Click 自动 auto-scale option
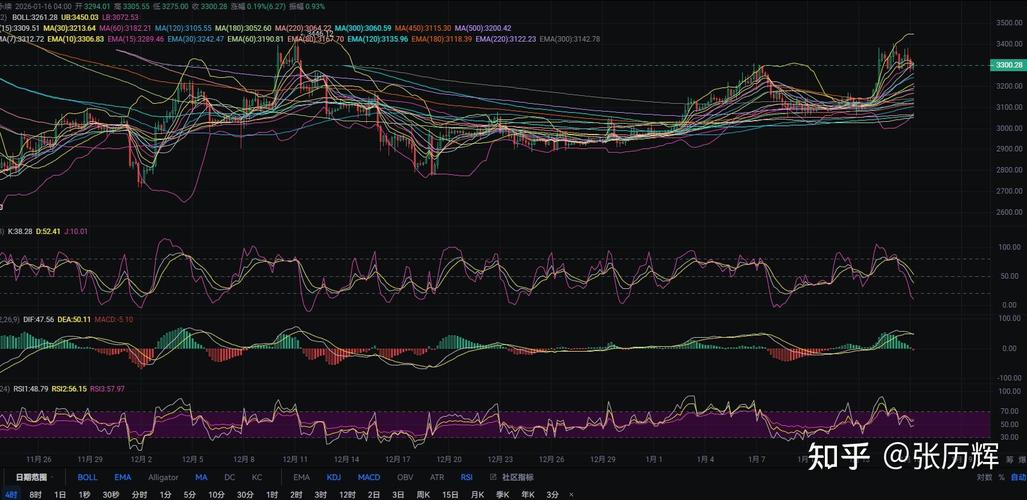1027x500 pixels. coord(1020,478)
